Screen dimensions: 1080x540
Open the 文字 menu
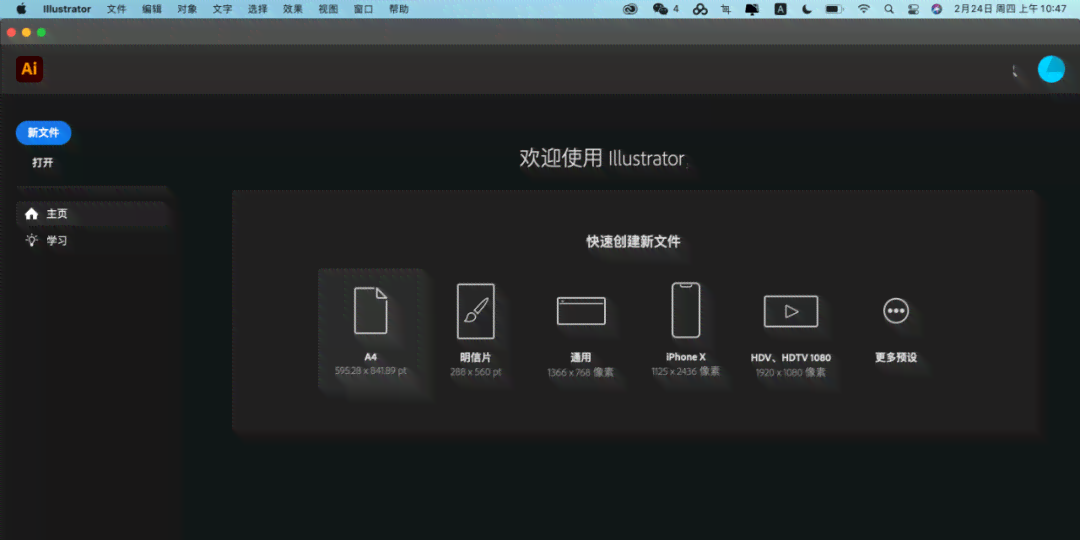[222, 9]
